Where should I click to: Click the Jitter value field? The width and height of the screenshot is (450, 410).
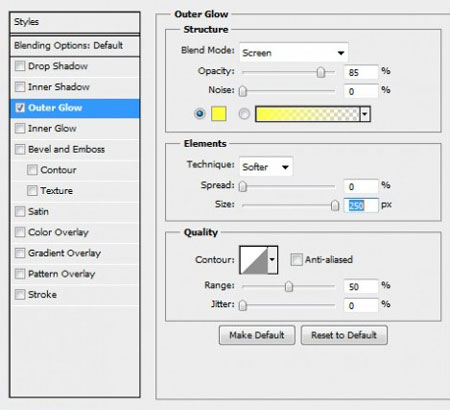(361, 306)
